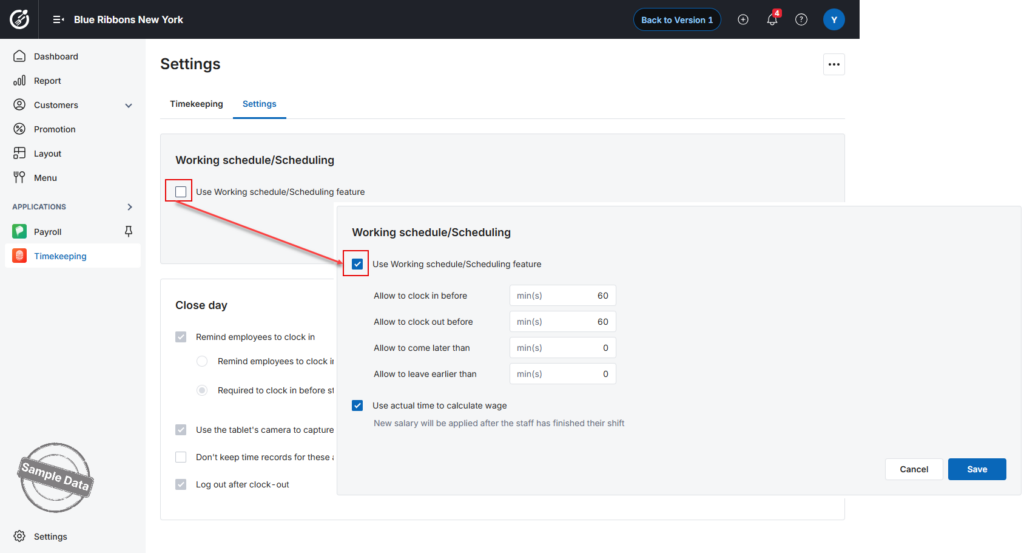The height and width of the screenshot is (553, 1024).
Task: Click the help question mark icon
Action: 801,20
